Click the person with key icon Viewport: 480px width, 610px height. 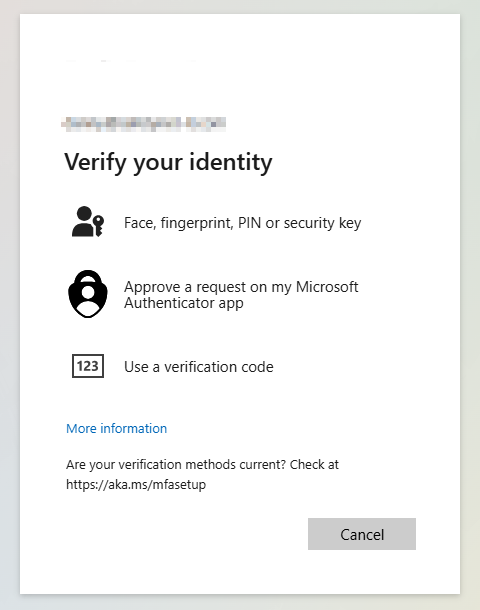click(x=88, y=221)
